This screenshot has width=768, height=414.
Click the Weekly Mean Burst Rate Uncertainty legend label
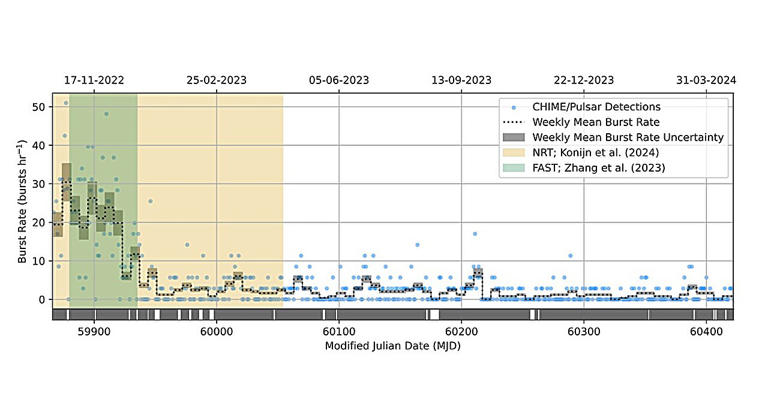point(628,137)
